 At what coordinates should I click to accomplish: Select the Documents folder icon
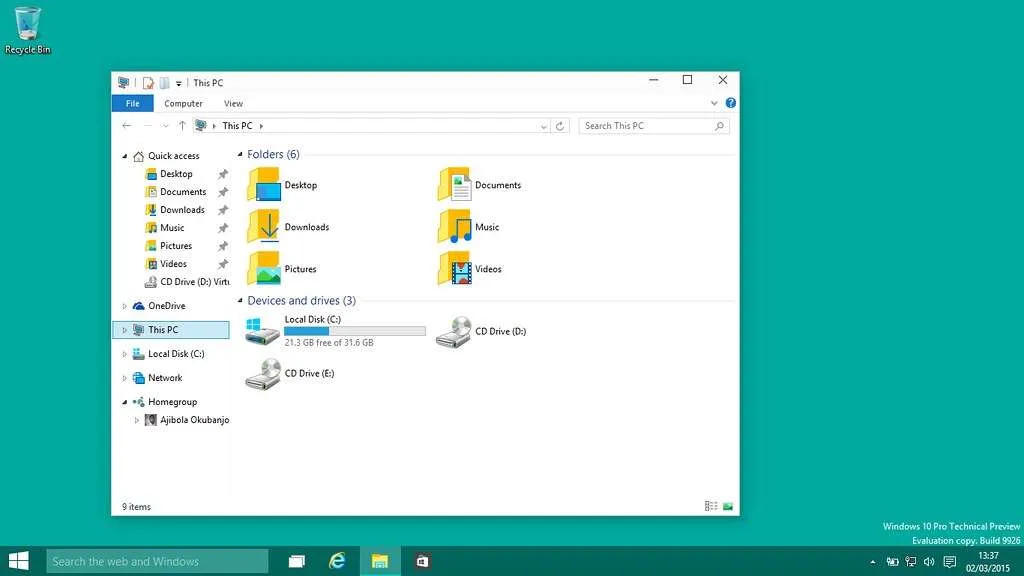click(x=455, y=184)
